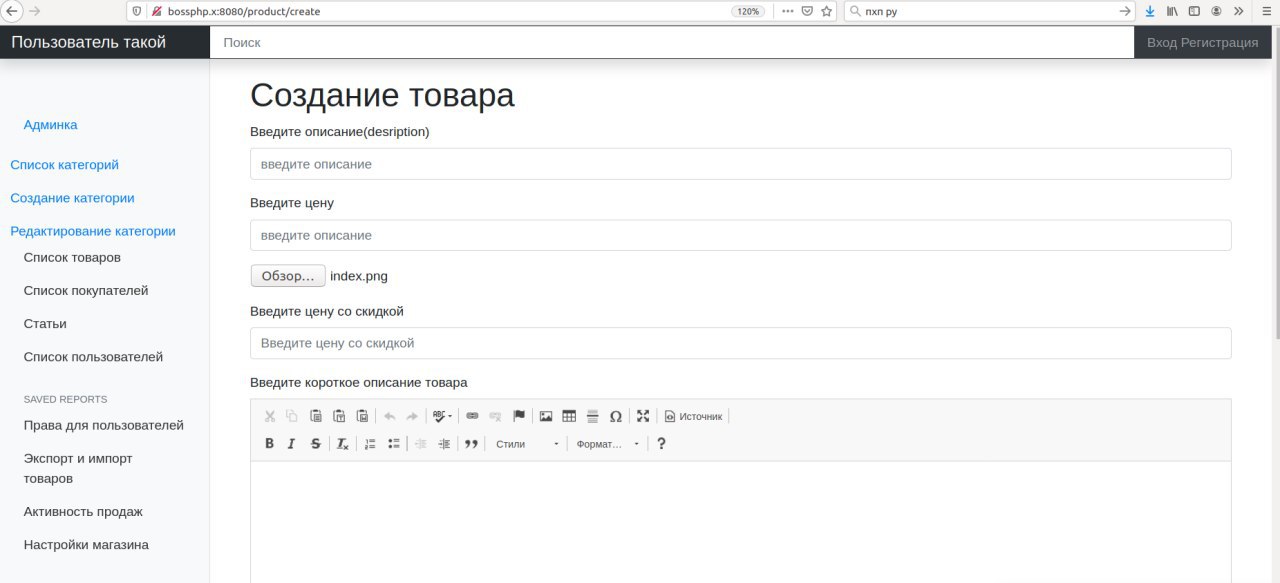Bookmark this page with star icon
Image resolution: width=1280 pixels, height=583 pixels.
827,11
